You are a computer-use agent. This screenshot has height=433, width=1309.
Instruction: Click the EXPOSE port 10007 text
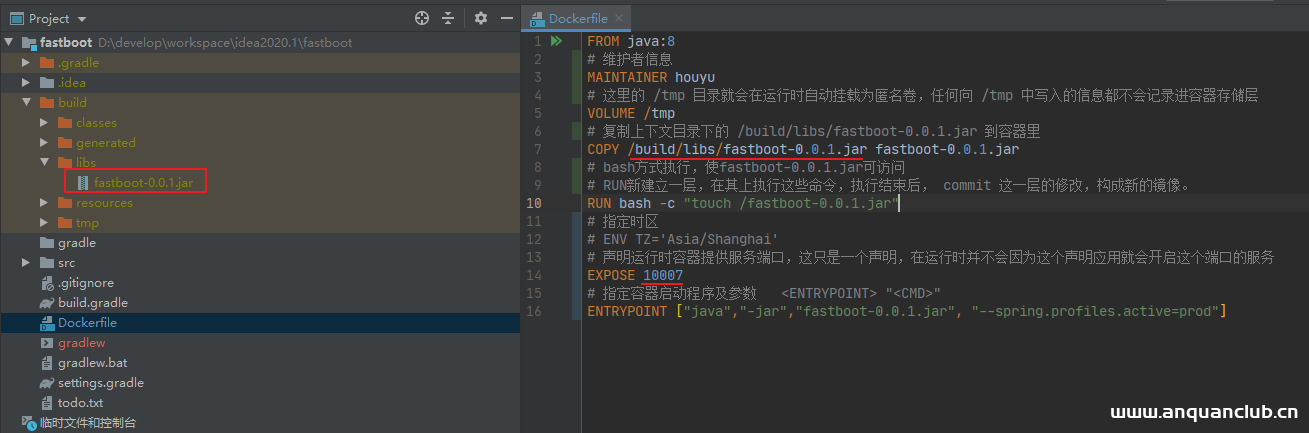point(662,275)
